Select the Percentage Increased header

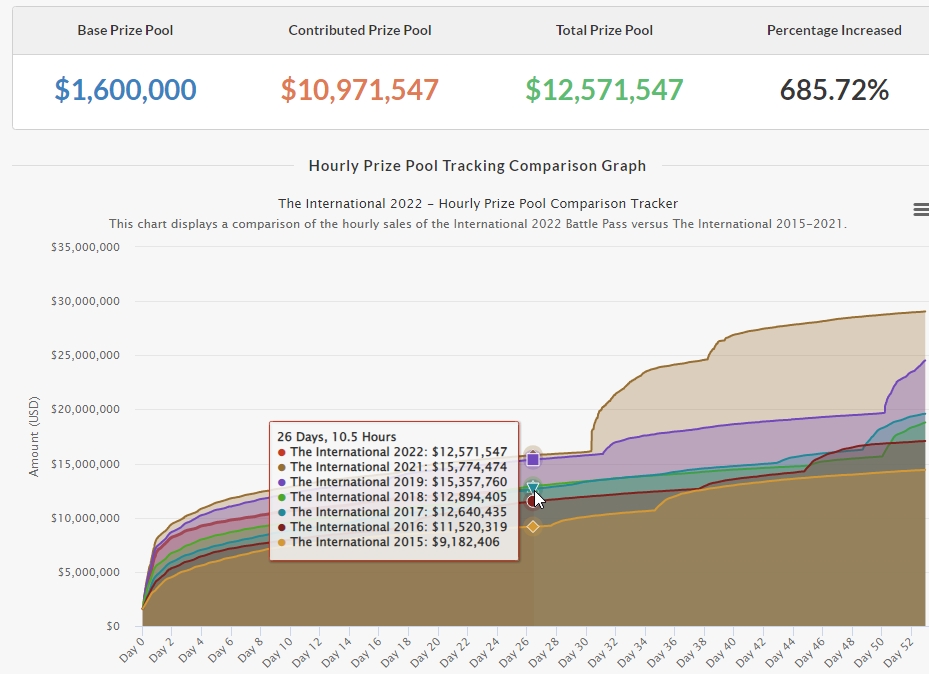coord(834,30)
